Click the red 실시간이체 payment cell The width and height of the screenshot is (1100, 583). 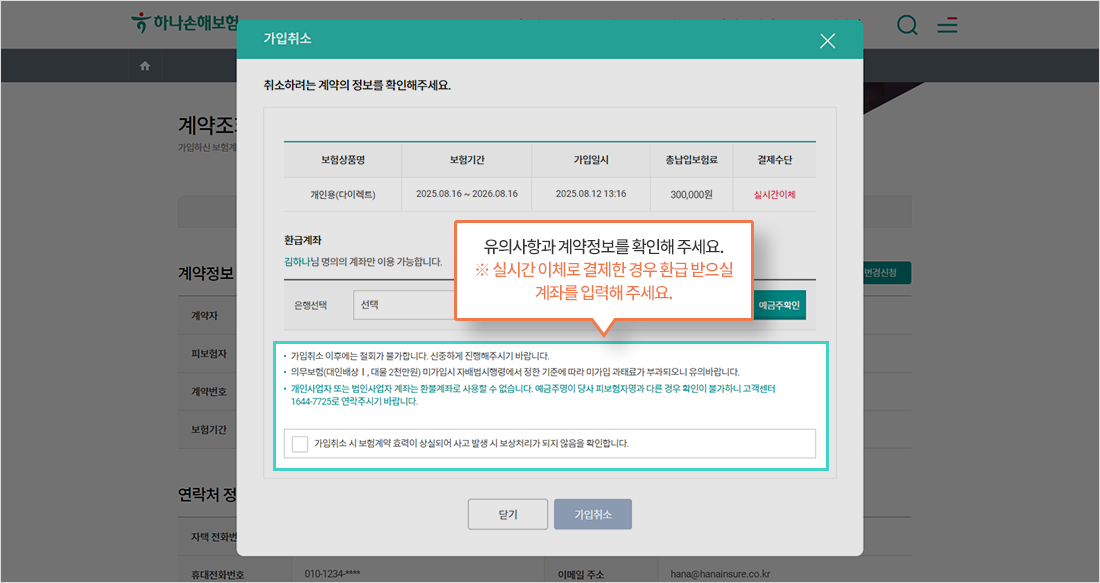pyautogui.click(x=774, y=194)
